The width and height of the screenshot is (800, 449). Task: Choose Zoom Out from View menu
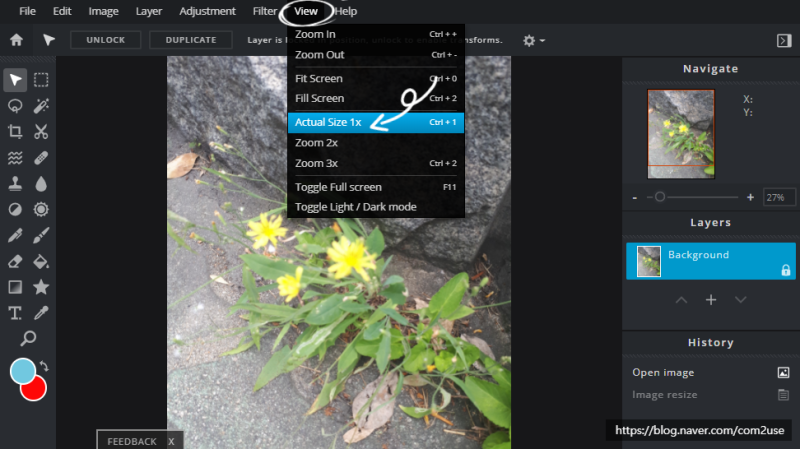tap(376, 55)
